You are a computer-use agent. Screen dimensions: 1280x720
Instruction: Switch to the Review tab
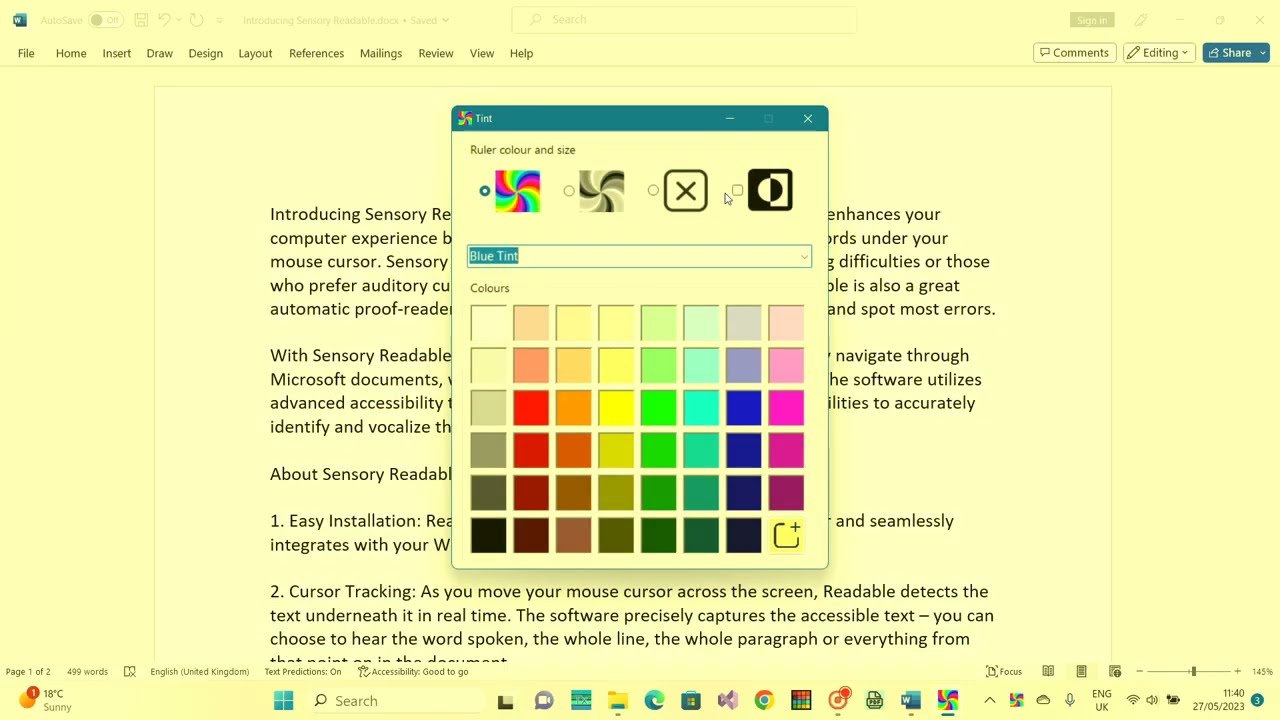click(436, 53)
